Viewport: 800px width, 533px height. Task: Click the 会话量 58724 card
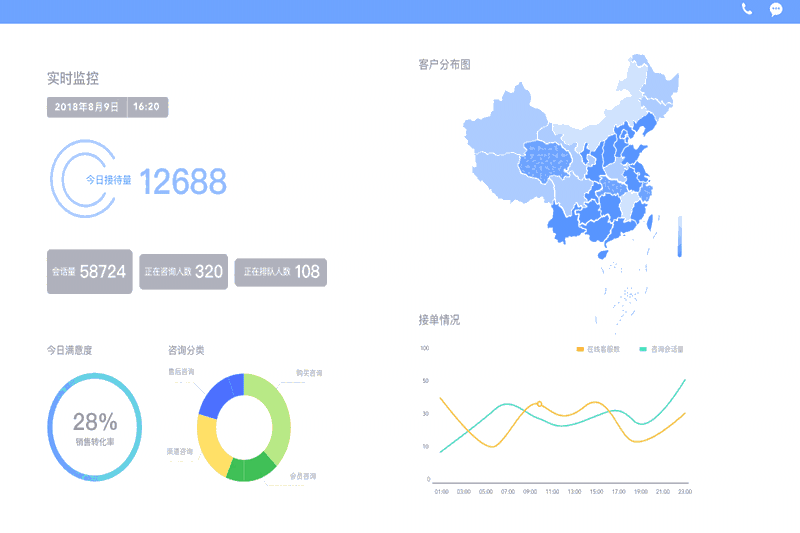click(90, 271)
